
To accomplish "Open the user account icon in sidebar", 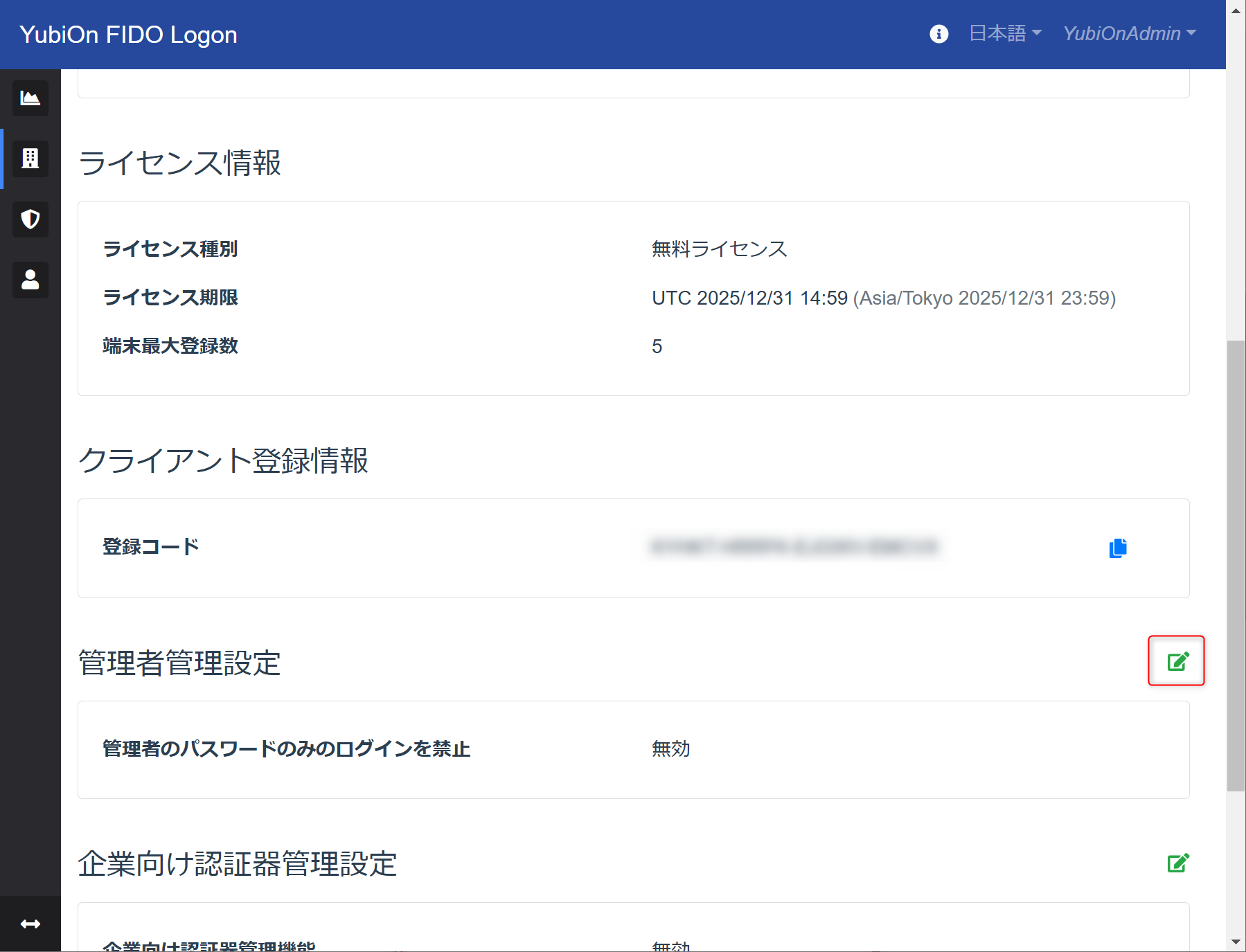I will coord(30,280).
